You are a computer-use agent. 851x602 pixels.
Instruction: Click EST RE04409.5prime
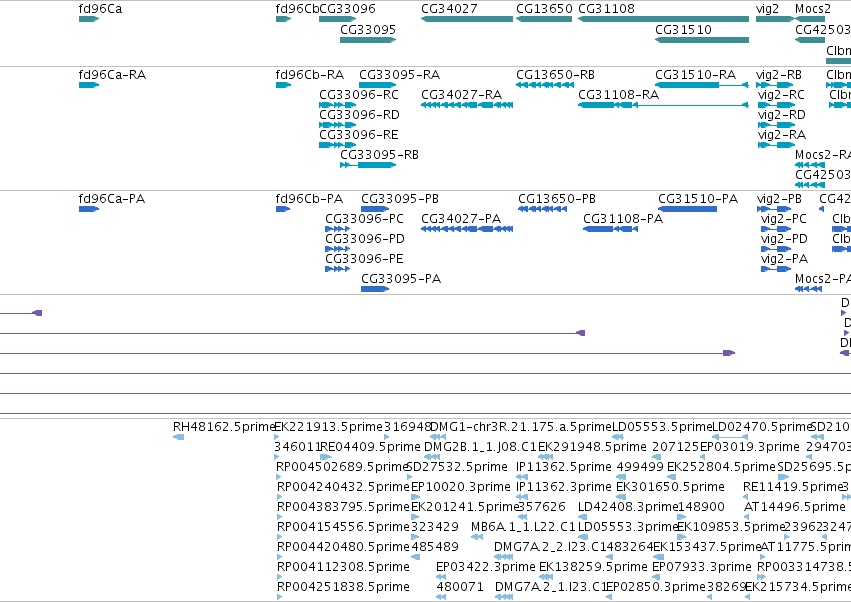326,457
